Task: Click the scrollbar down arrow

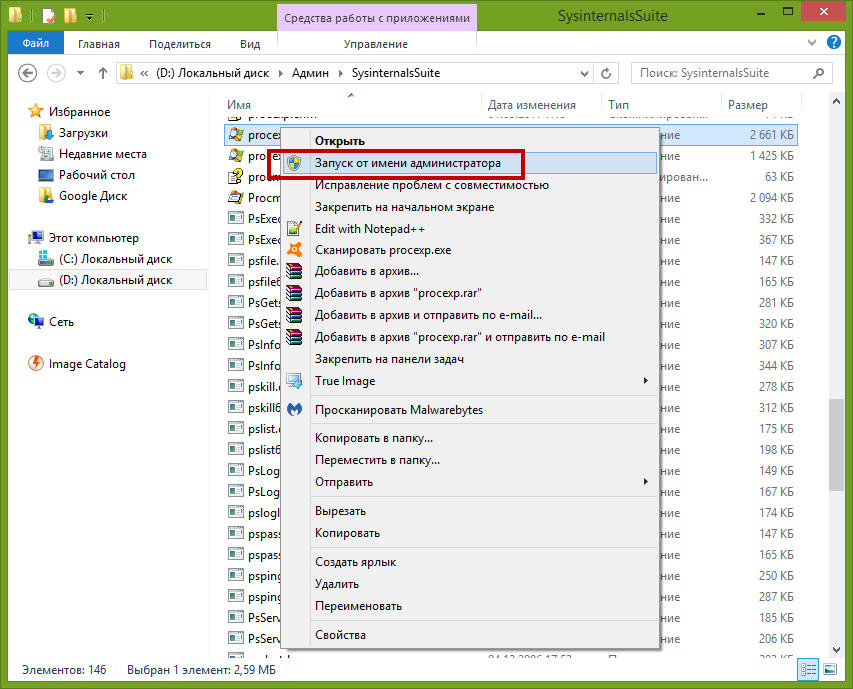Action: coord(836,649)
